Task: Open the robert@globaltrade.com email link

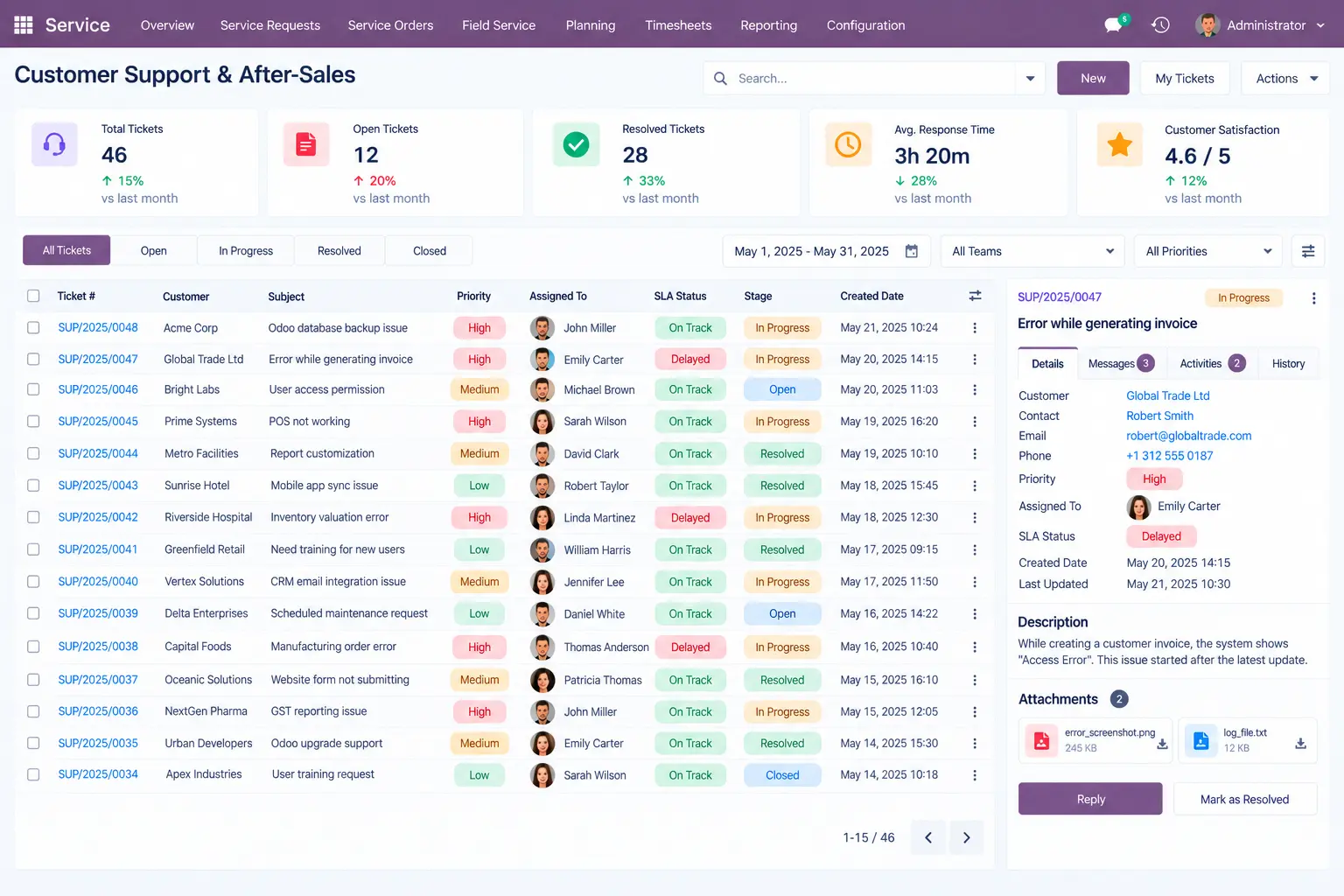Action: coord(1188,436)
